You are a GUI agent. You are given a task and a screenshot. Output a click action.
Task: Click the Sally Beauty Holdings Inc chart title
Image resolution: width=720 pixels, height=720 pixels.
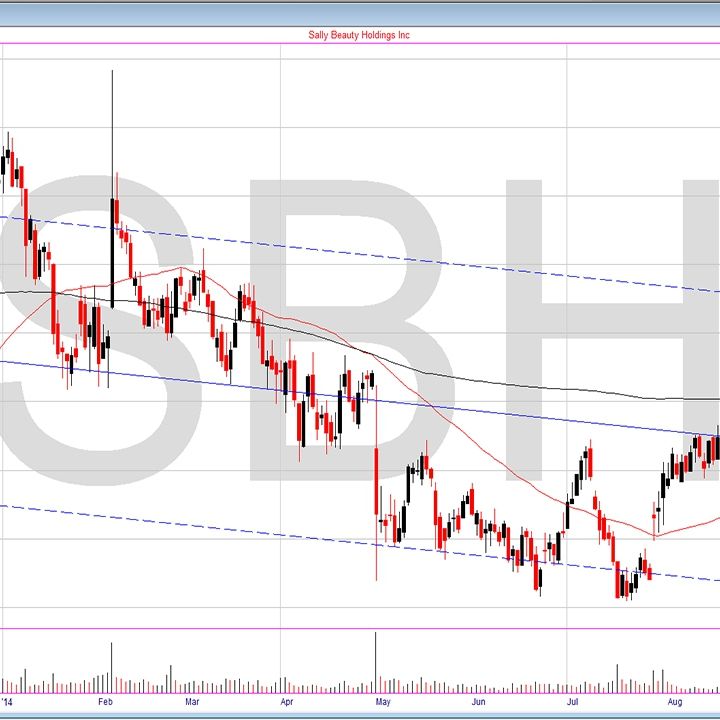coord(359,35)
